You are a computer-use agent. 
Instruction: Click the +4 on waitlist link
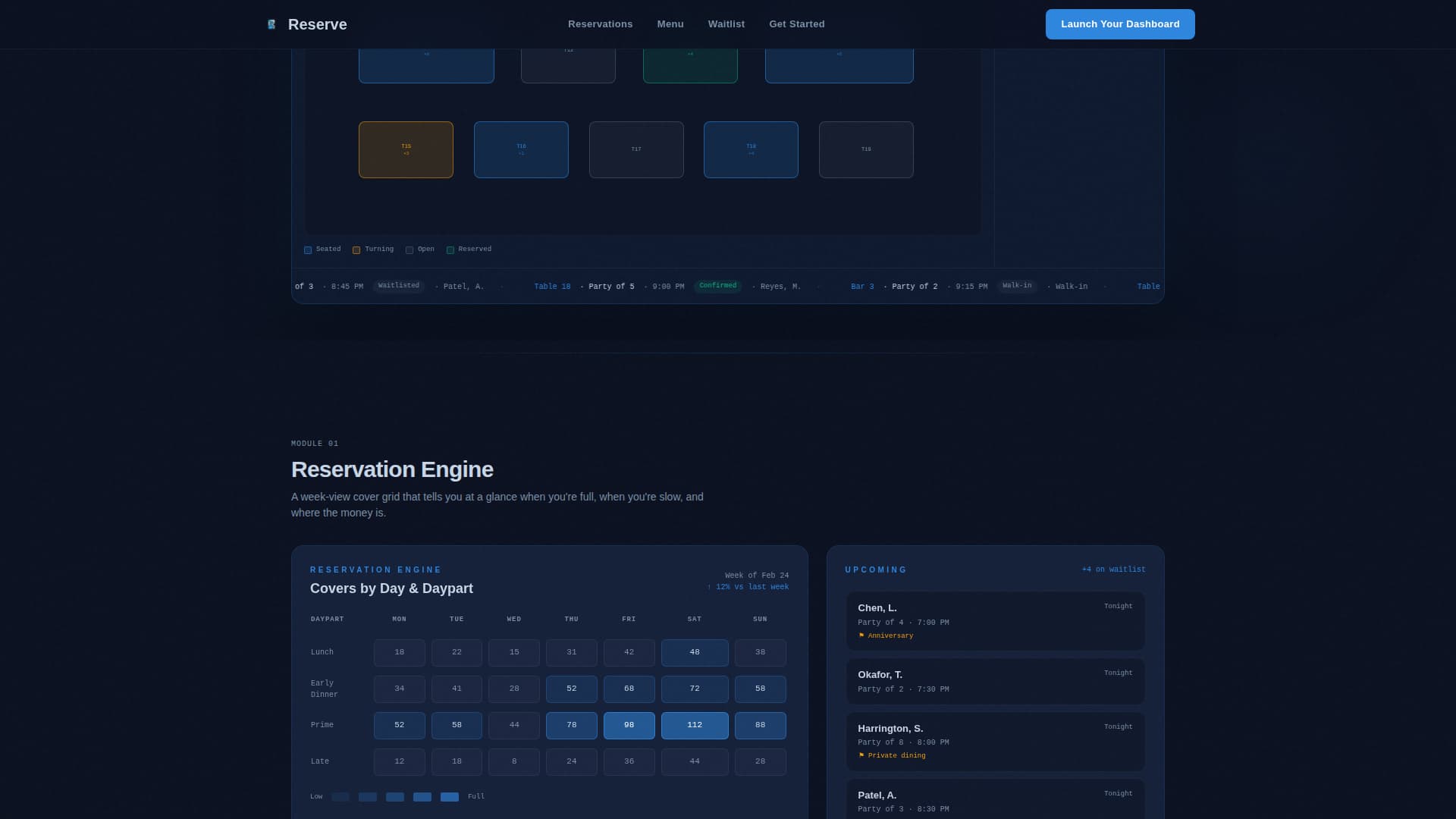click(1113, 570)
